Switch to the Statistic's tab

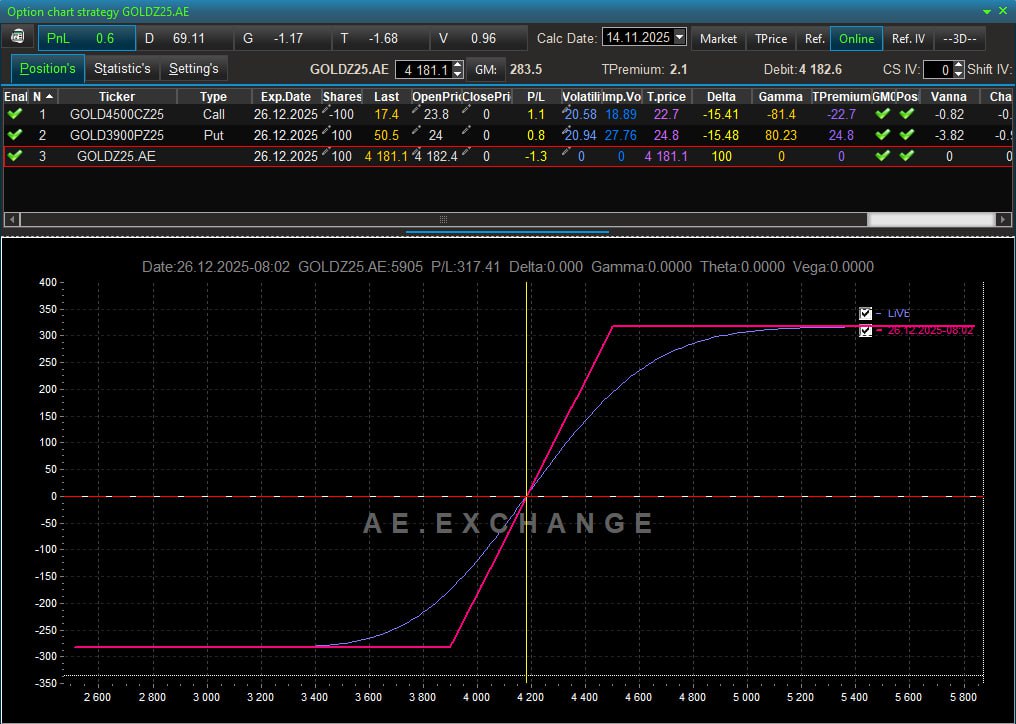pos(122,68)
